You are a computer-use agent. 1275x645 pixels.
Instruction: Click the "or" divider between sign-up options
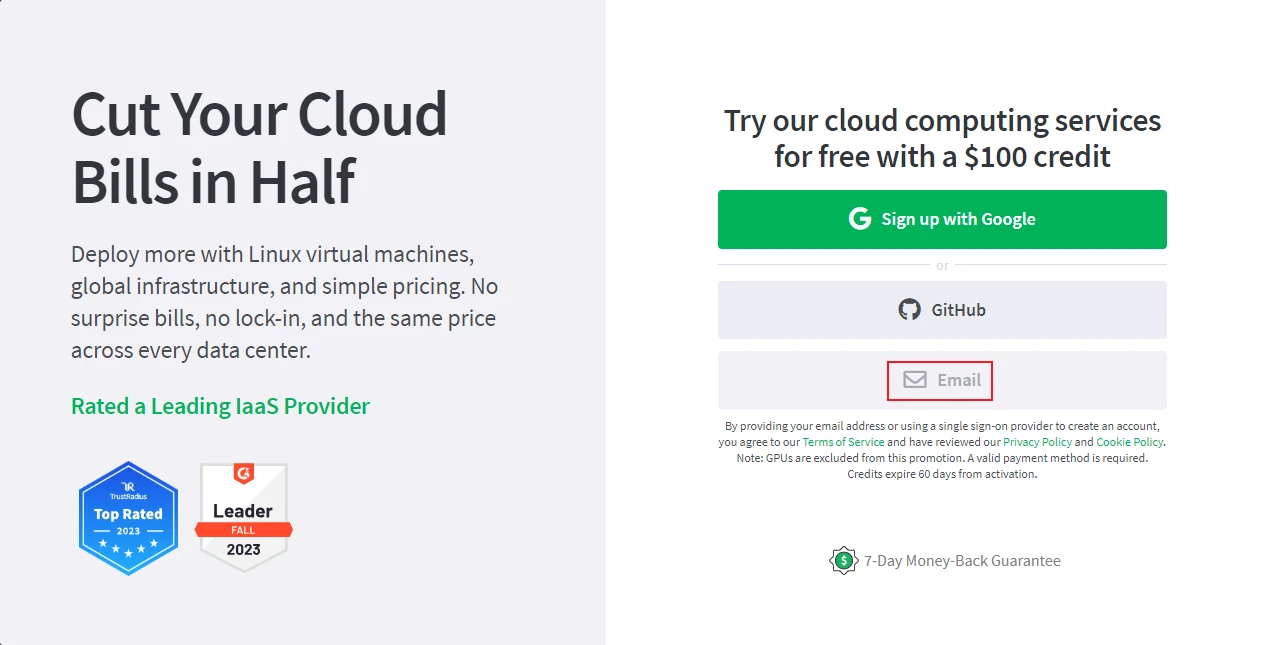942,266
